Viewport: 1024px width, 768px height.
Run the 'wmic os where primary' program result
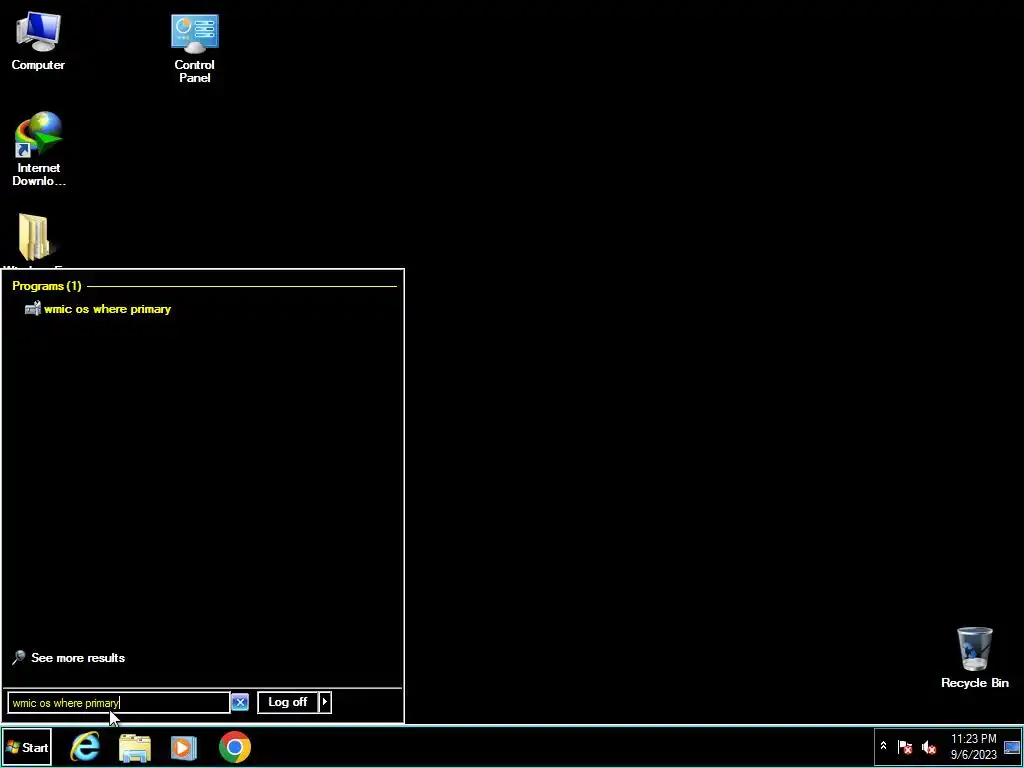coord(98,309)
